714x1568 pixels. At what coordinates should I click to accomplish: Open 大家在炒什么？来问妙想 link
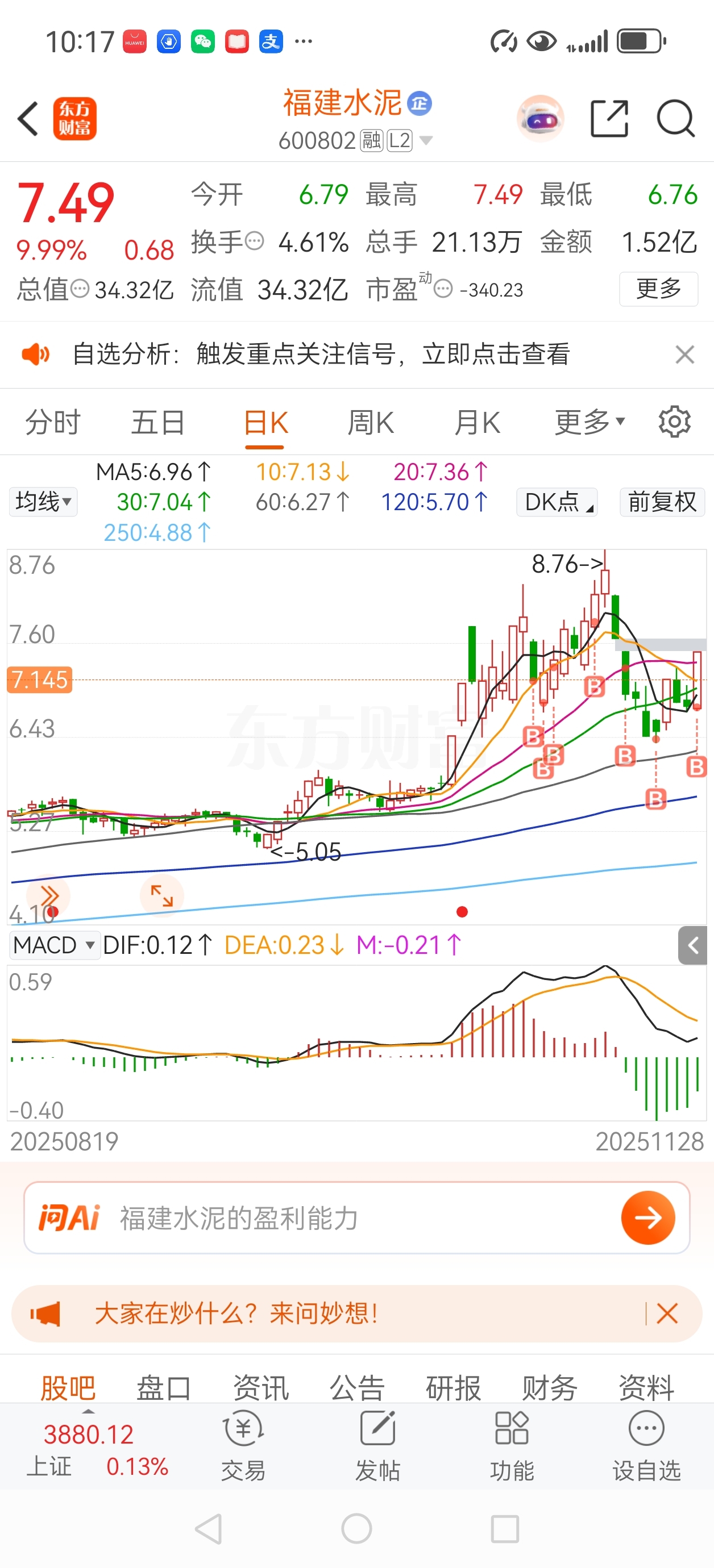236,1313
